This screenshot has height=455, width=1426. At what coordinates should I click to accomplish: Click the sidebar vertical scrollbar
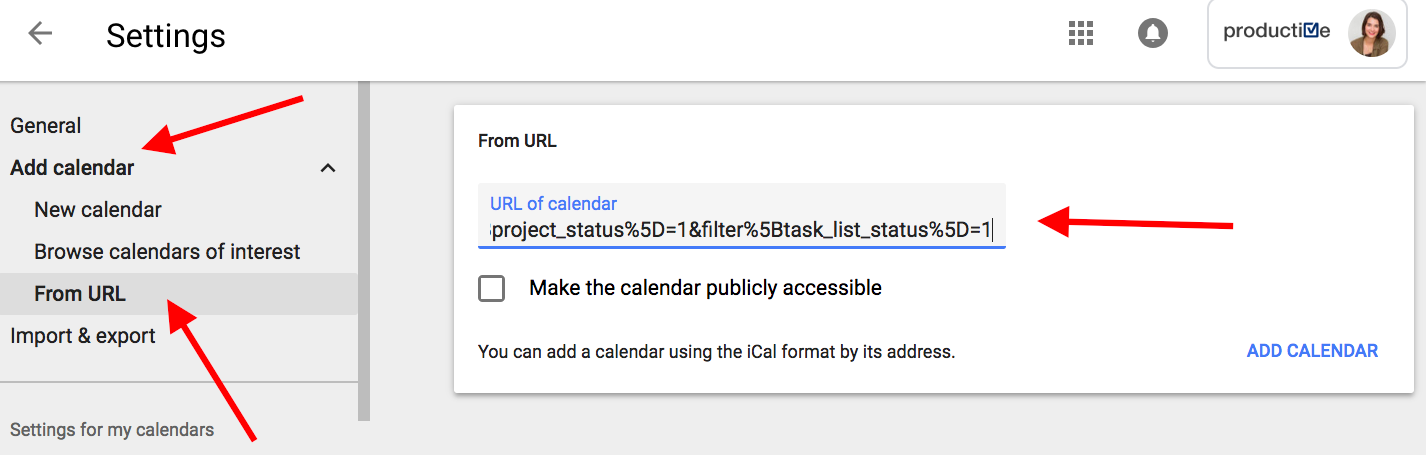pos(364,250)
